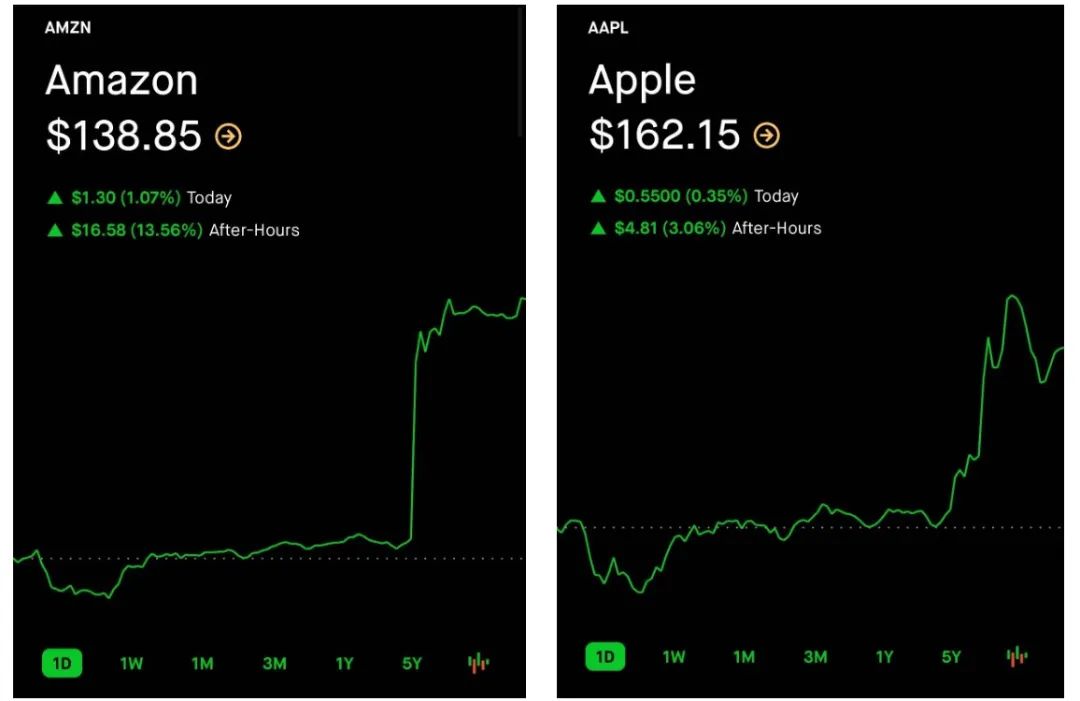Open Amazon details via the arrow icon
Screen dimensions: 1080x701
(229, 136)
